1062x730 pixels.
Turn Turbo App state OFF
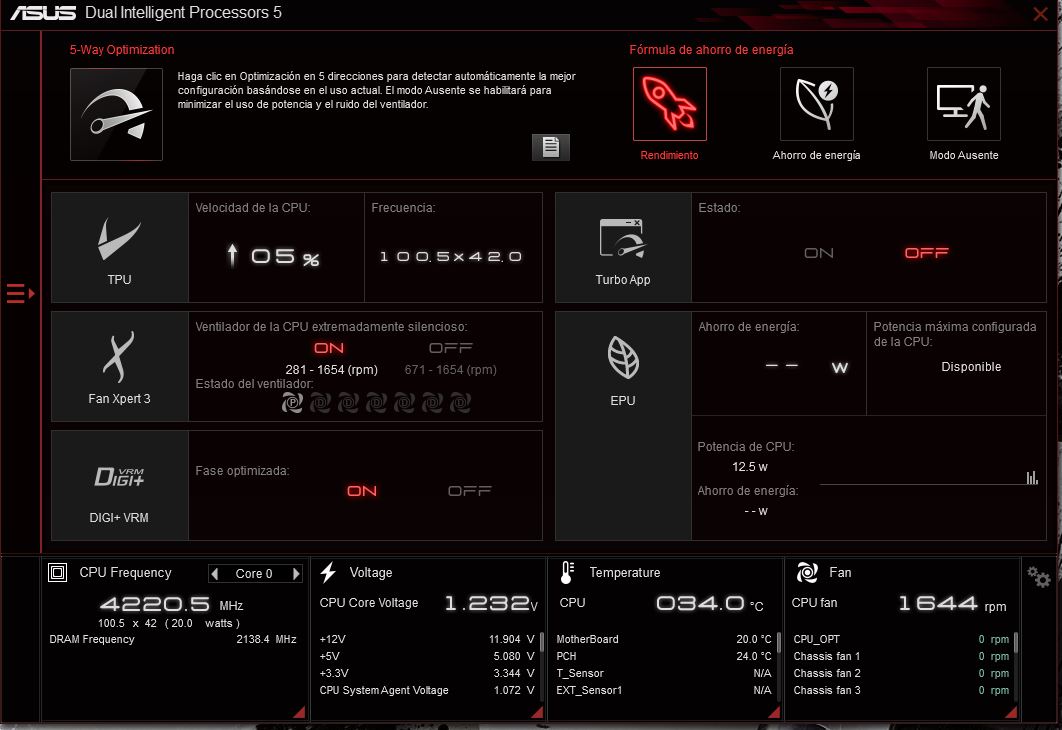[x=927, y=253]
